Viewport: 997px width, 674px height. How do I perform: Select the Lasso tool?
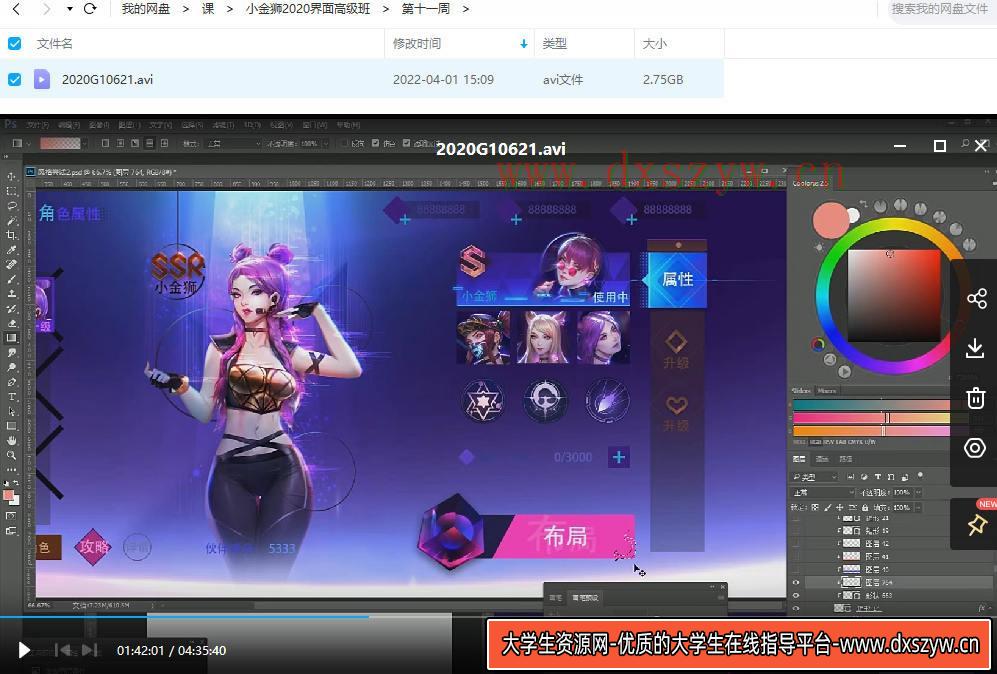pos(11,205)
